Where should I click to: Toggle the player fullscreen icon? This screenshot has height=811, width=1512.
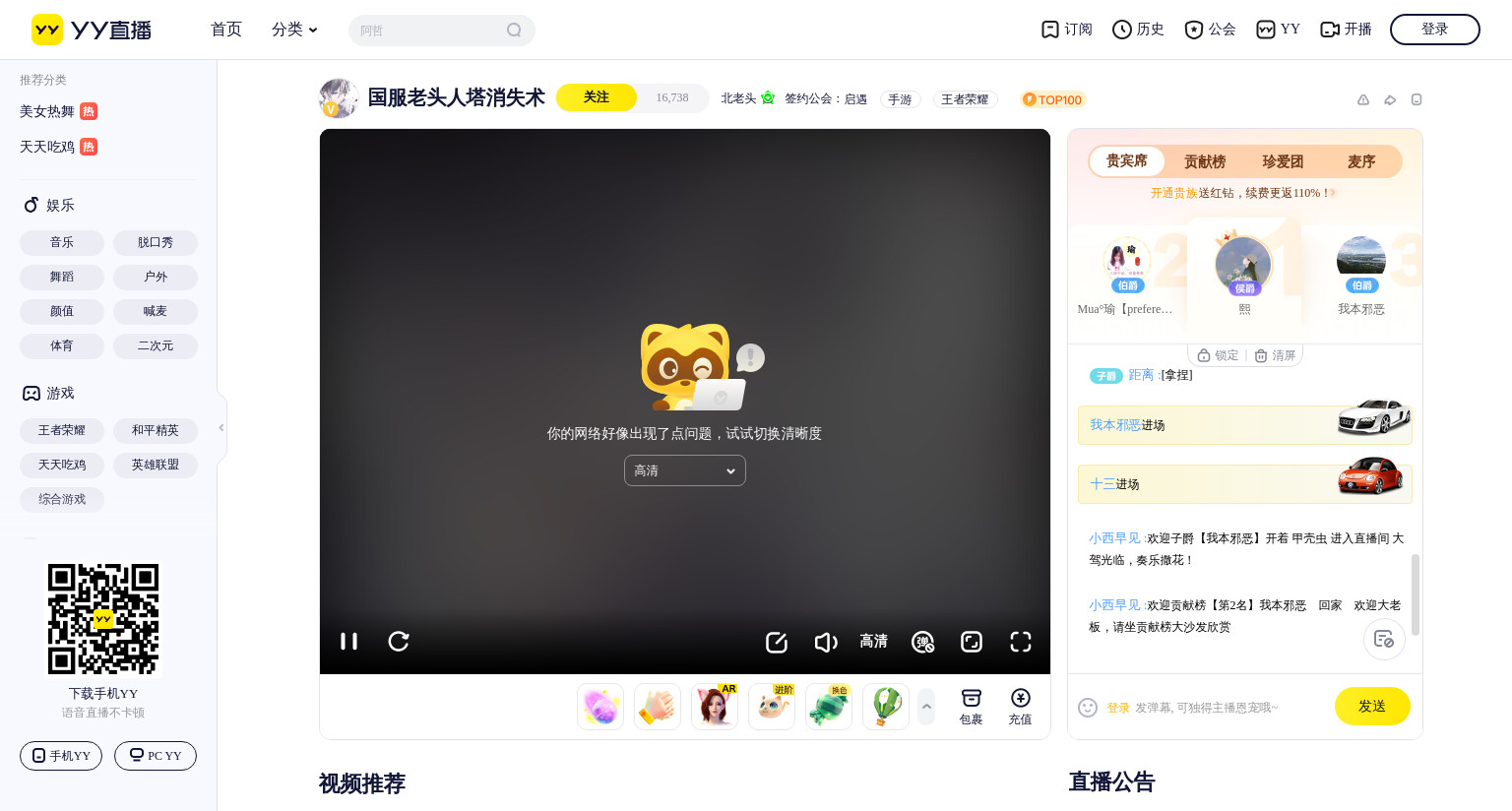point(1021,643)
